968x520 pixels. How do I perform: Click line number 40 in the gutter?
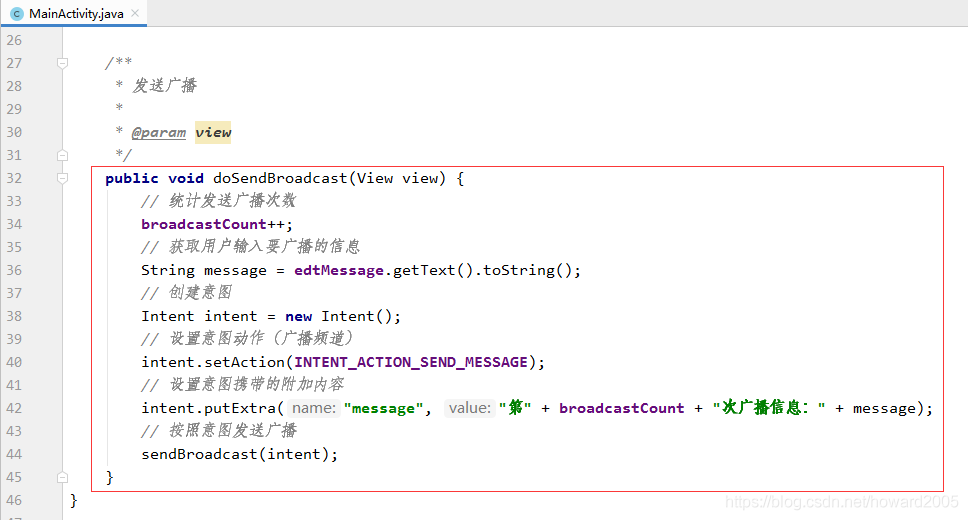pos(14,363)
